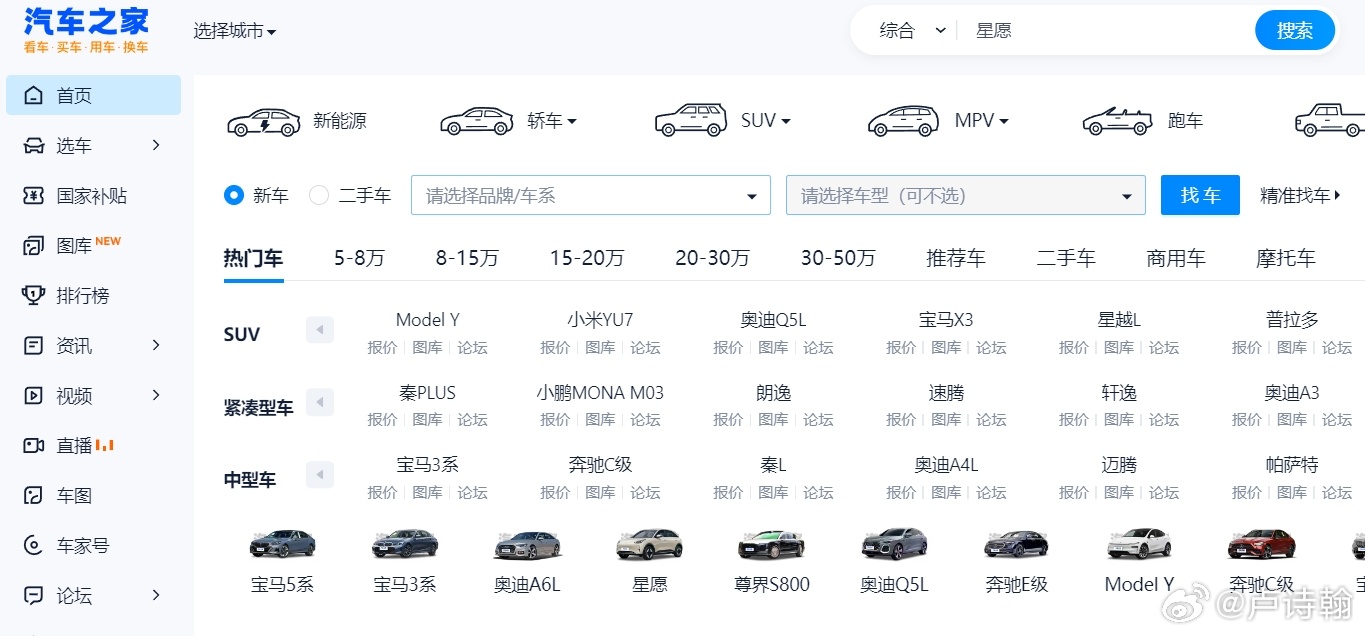Open 图库 gallery icon in sidebar
Image resolution: width=1365 pixels, height=636 pixels.
click(x=34, y=246)
